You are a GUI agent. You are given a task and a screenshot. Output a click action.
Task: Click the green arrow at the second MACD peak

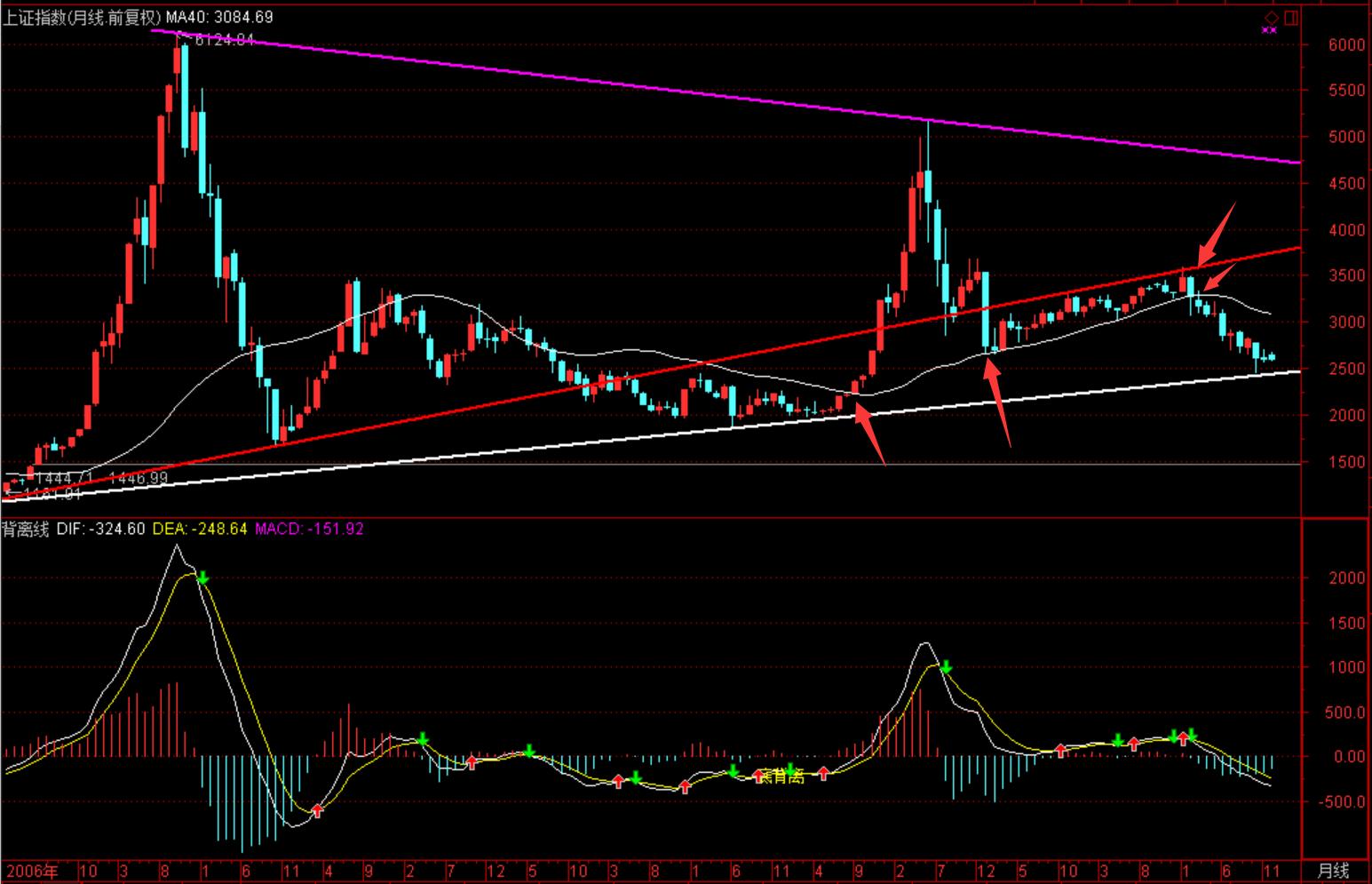click(x=946, y=667)
